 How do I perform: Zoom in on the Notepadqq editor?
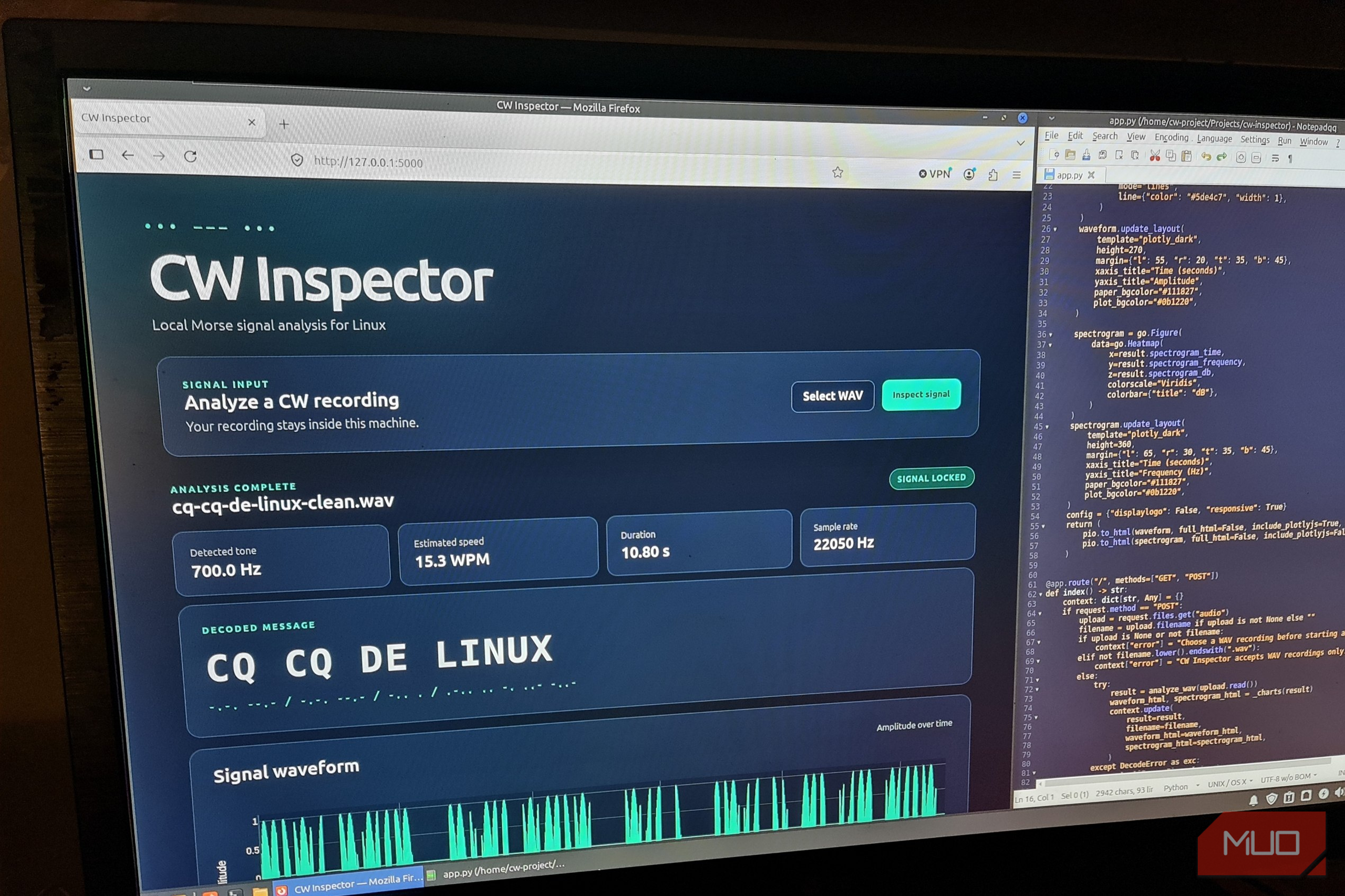[1240, 158]
